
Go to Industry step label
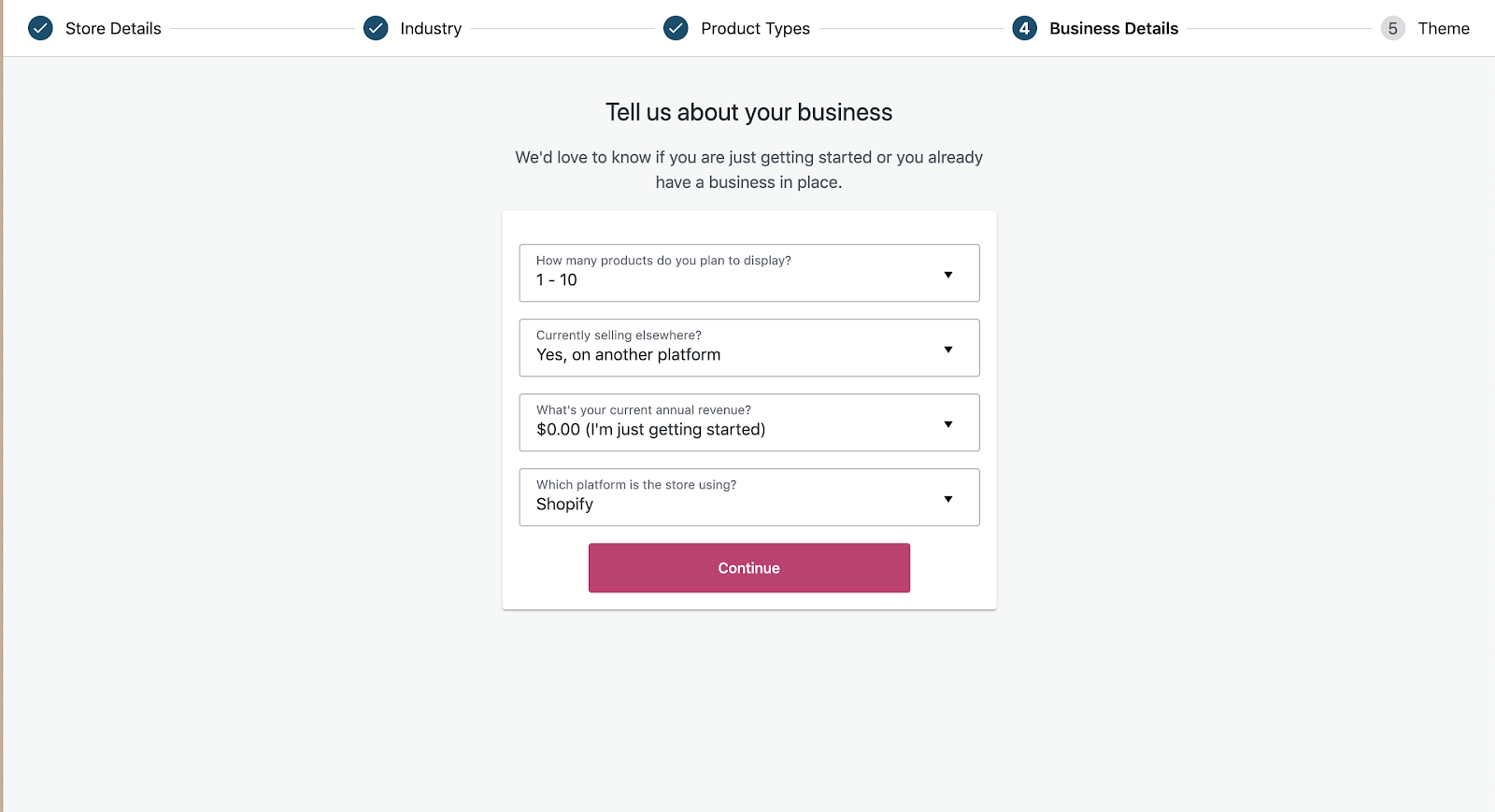coord(431,29)
